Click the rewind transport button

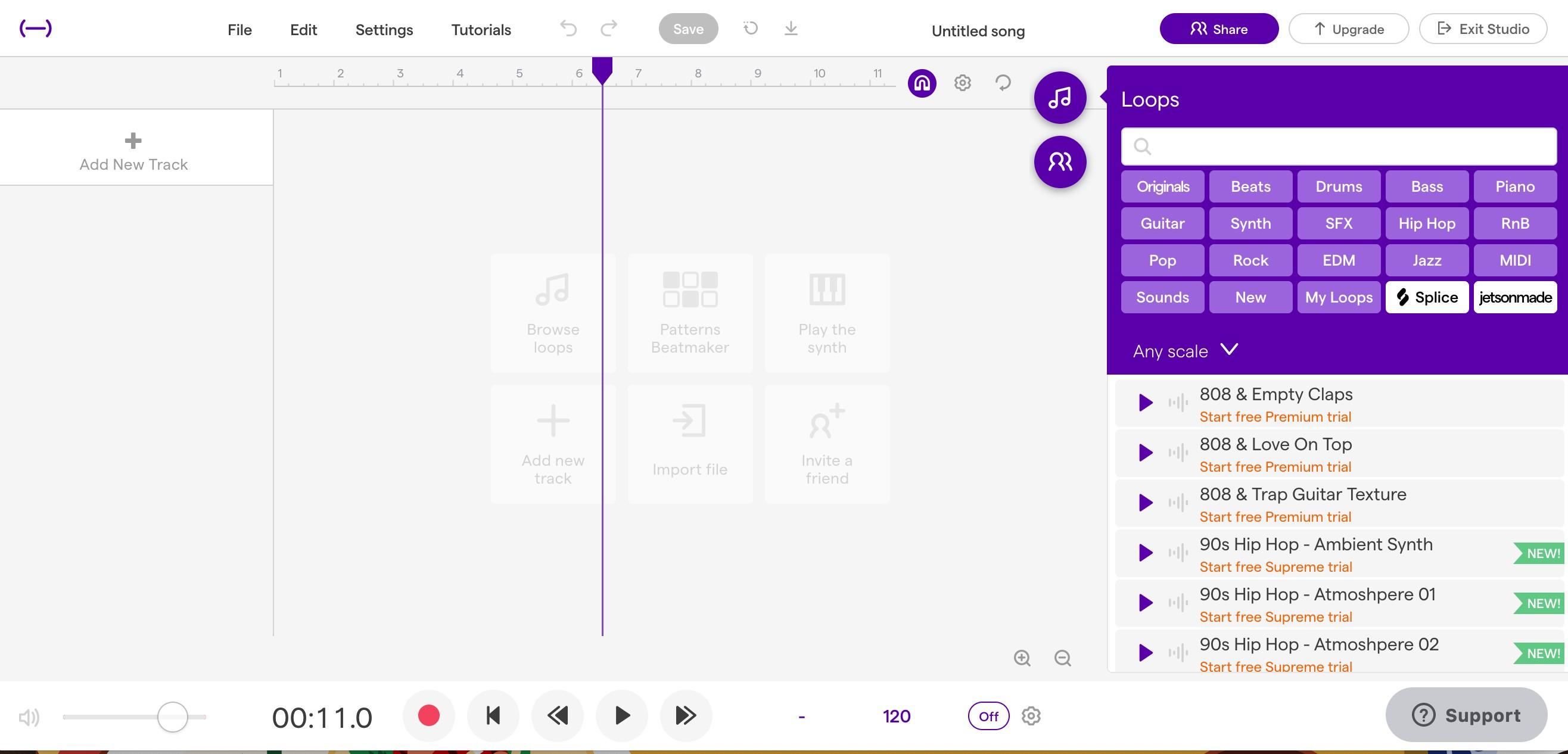pos(558,716)
